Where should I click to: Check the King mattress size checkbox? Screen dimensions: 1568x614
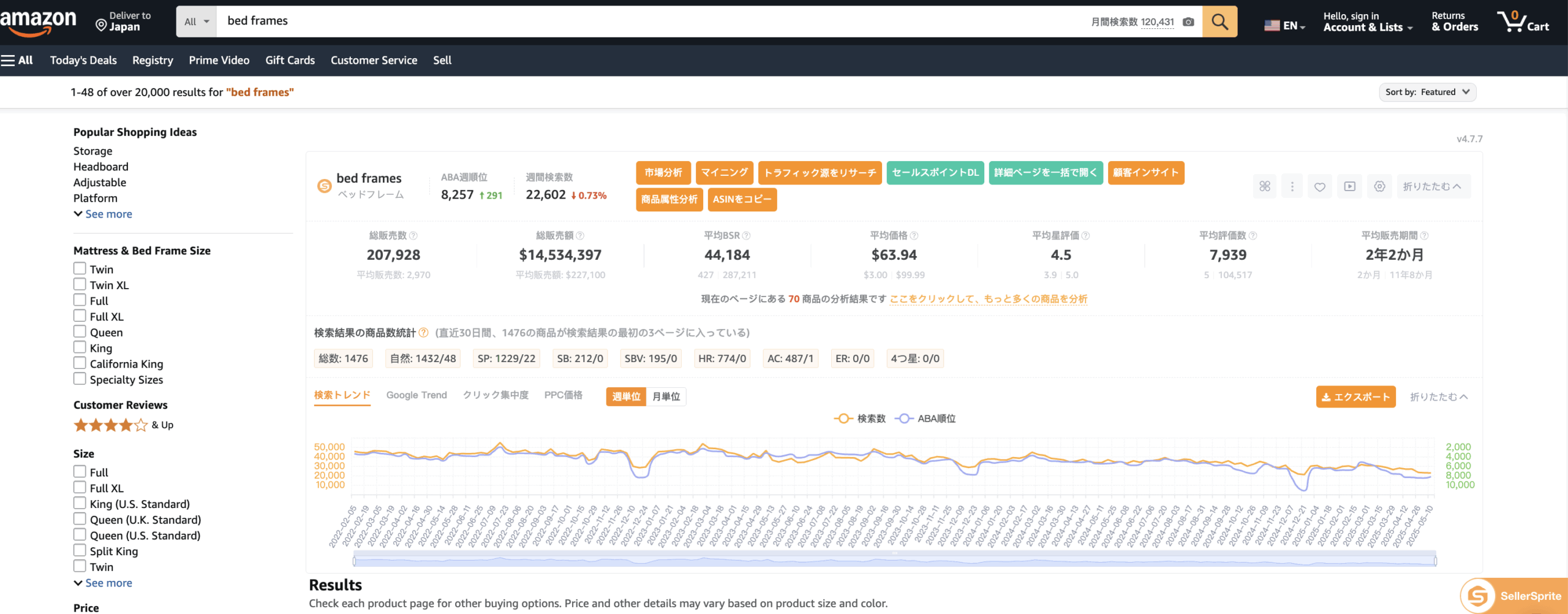80,347
